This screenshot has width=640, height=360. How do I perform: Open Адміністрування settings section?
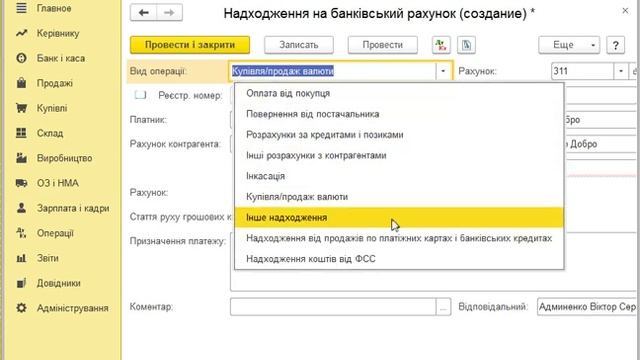click(72, 308)
